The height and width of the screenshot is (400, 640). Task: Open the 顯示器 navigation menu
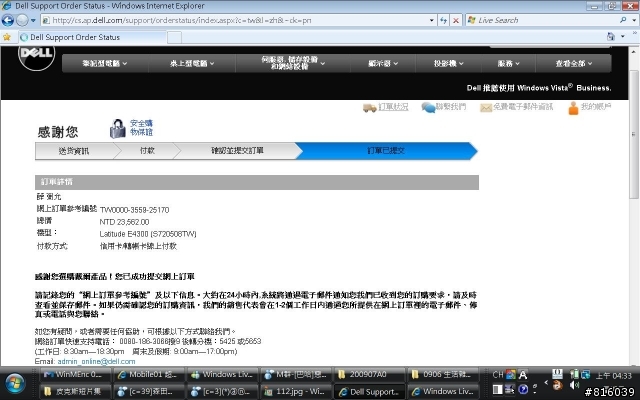click(x=383, y=63)
